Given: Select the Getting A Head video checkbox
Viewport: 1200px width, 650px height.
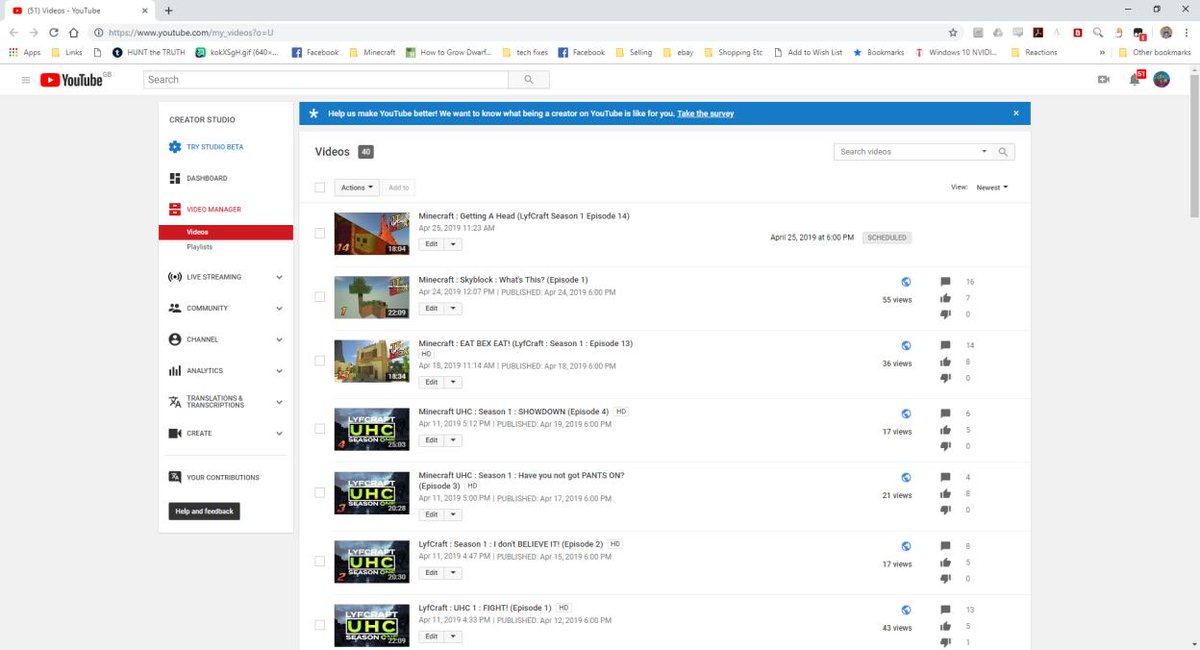Looking at the screenshot, I should point(320,233).
